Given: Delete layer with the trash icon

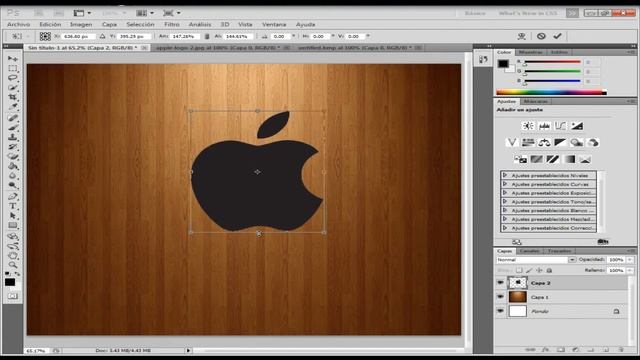Looking at the screenshot, I should 621,350.
